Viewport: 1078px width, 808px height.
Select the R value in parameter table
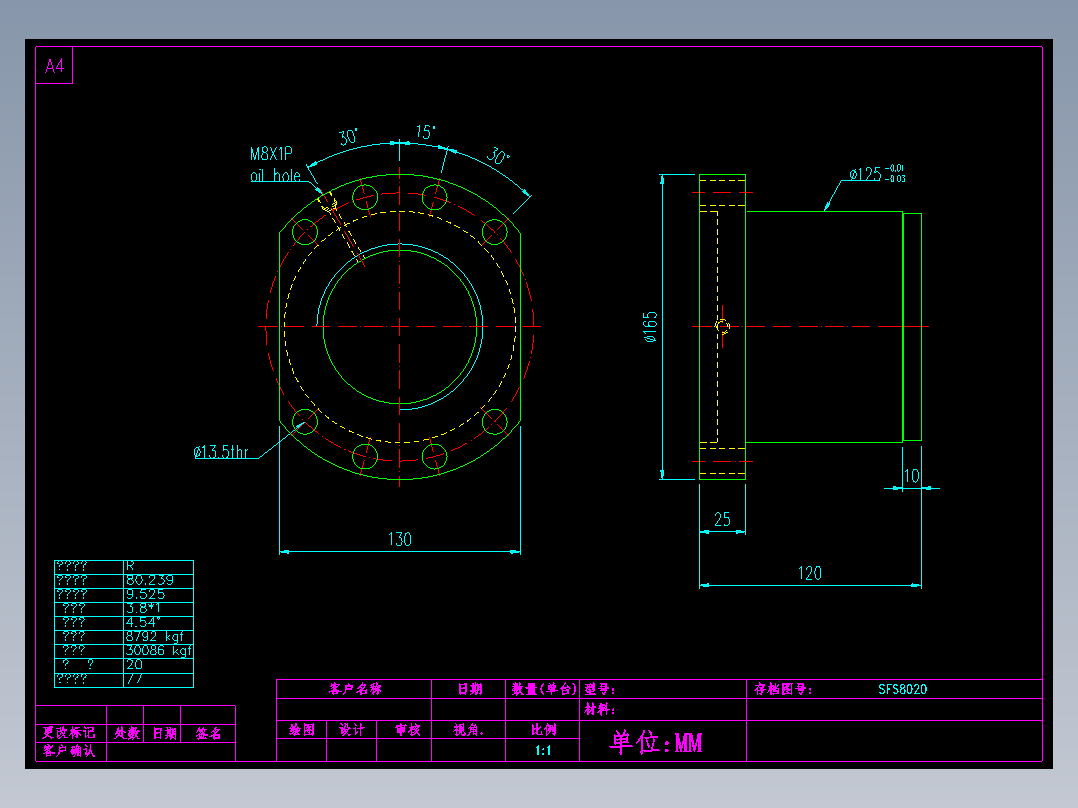coord(130,566)
